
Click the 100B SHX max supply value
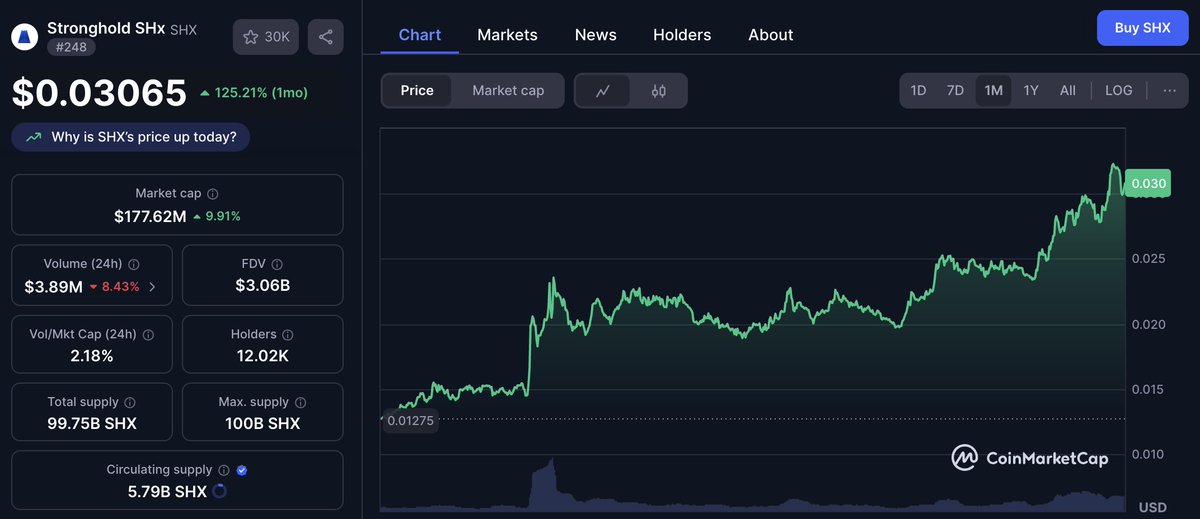pyautogui.click(x=263, y=424)
